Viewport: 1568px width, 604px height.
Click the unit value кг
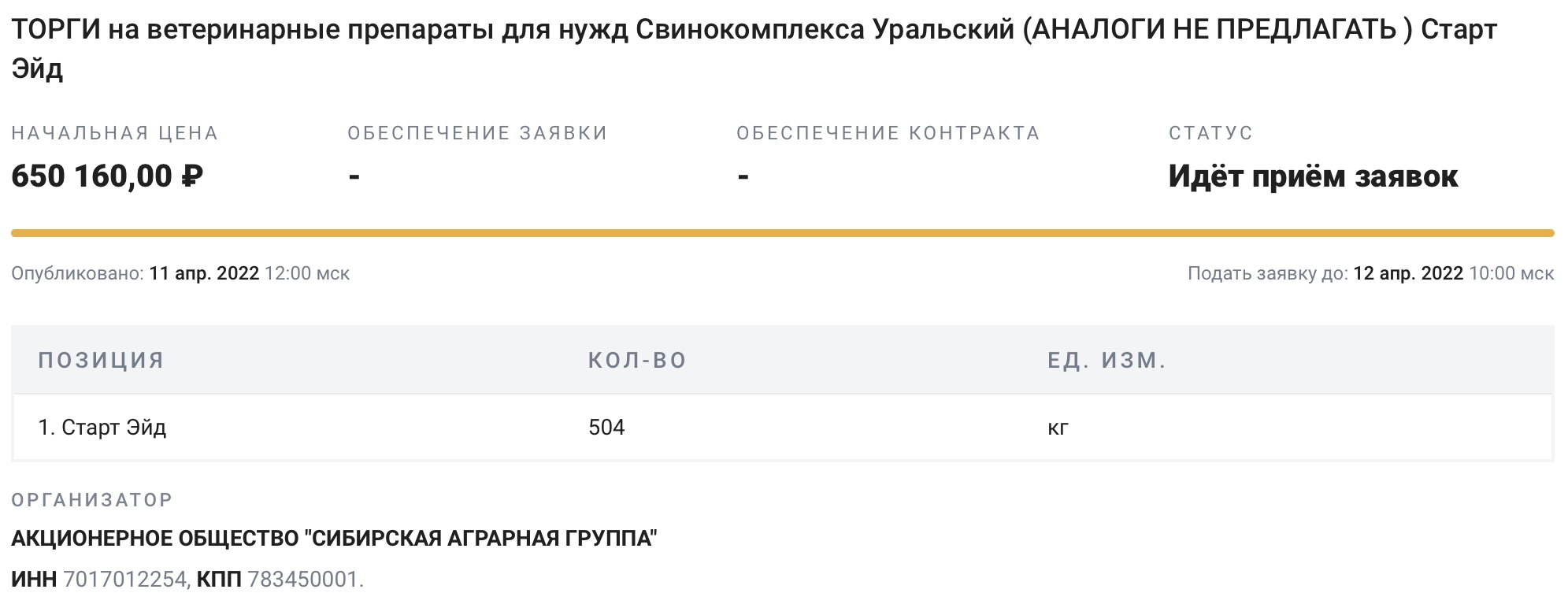pyautogui.click(x=1058, y=428)
